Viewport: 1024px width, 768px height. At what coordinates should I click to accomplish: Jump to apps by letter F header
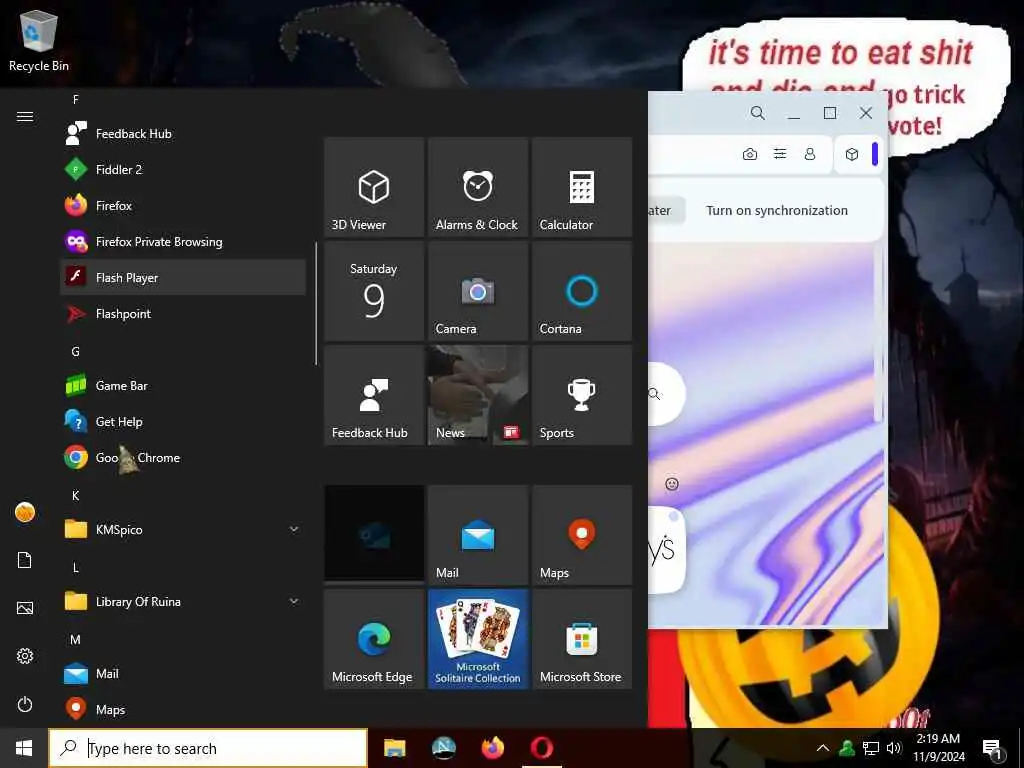[x=76, y=99]
